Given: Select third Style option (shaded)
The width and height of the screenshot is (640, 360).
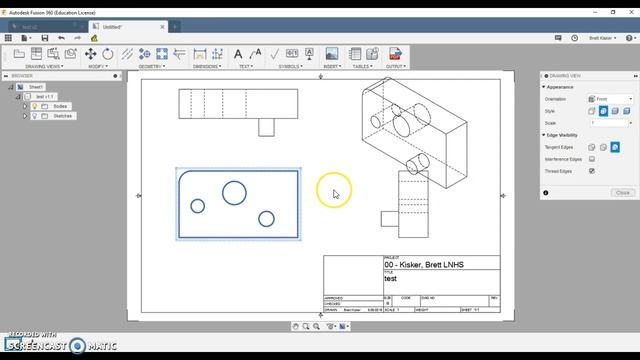Looking at the screenshot, I should [615, 111].
